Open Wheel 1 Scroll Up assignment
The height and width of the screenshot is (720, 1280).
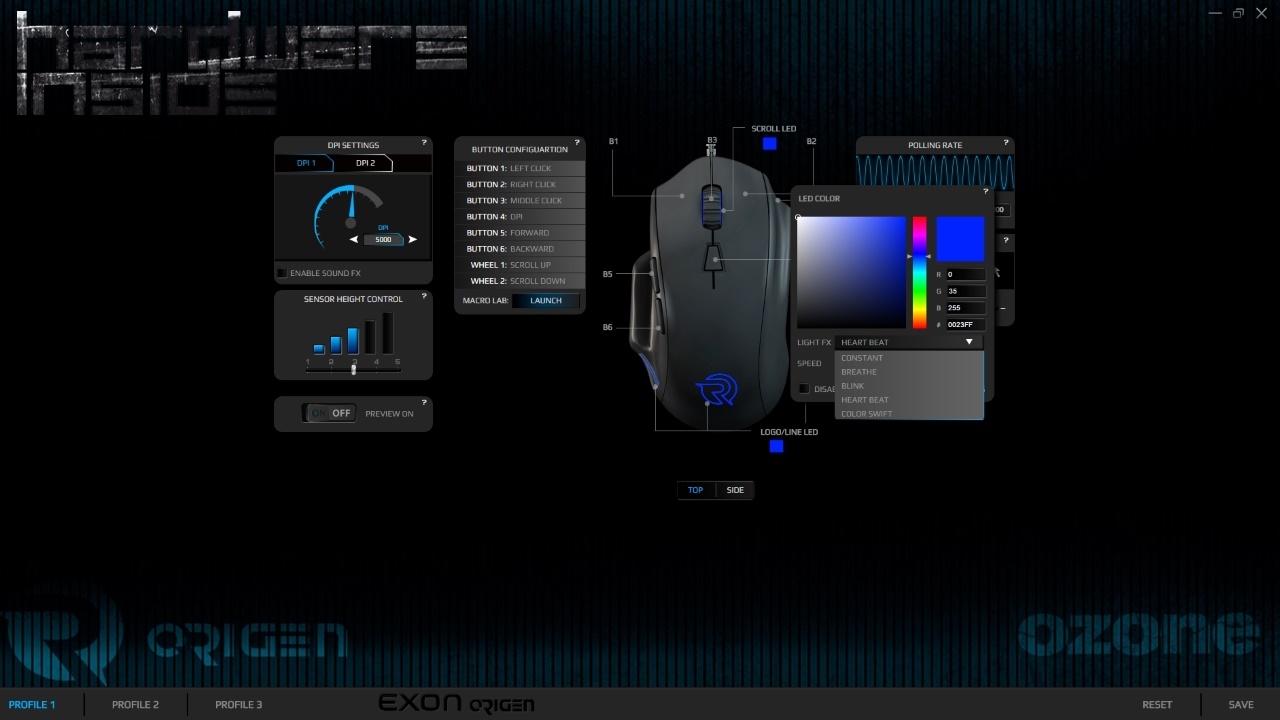click(x=520, y=265)
